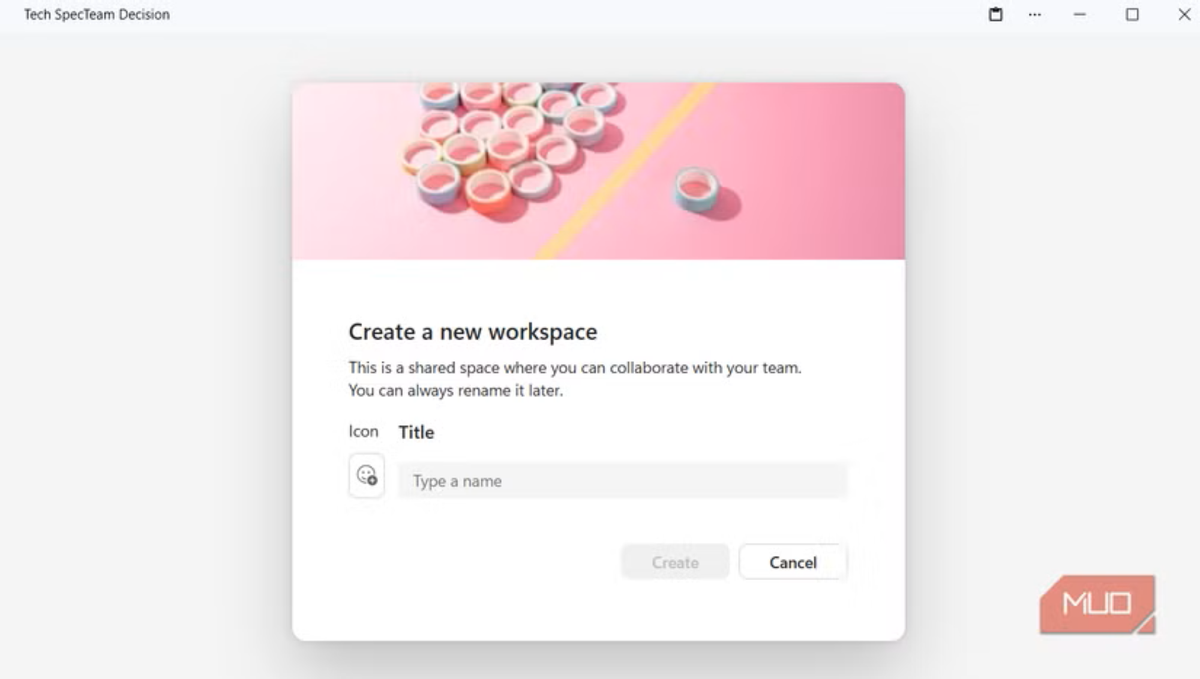Click the grayed-out Create button
Screen dimensions: 1200x679
pyautogui.click(x=675, y=562)
